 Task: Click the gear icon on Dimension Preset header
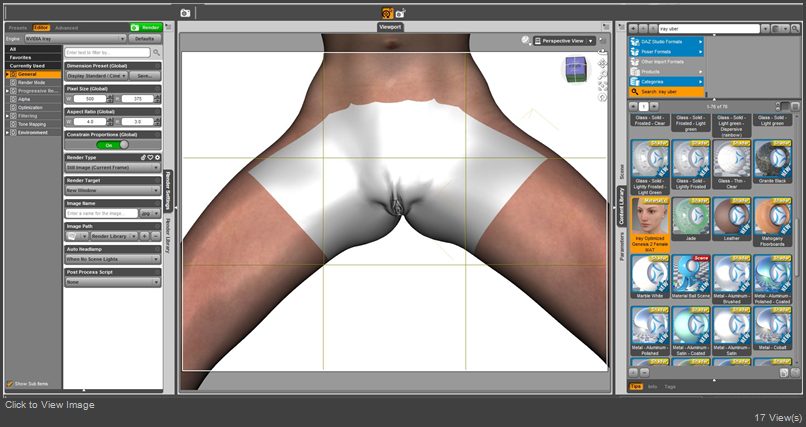pos(157,66)
